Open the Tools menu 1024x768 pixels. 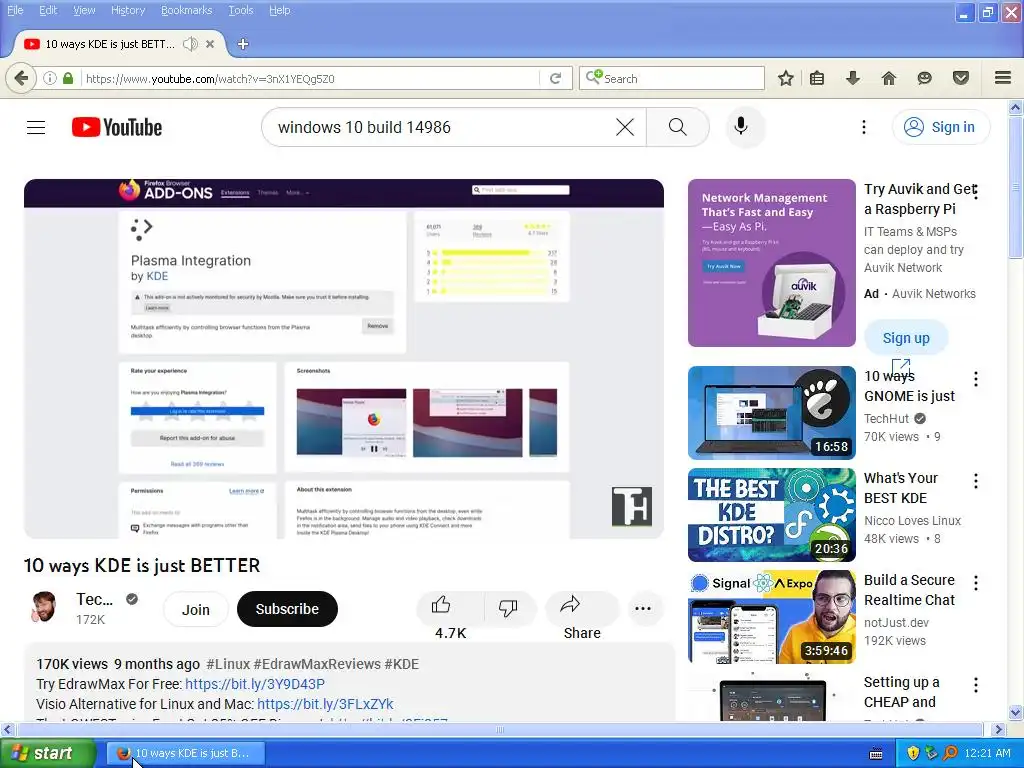(240, 10)
